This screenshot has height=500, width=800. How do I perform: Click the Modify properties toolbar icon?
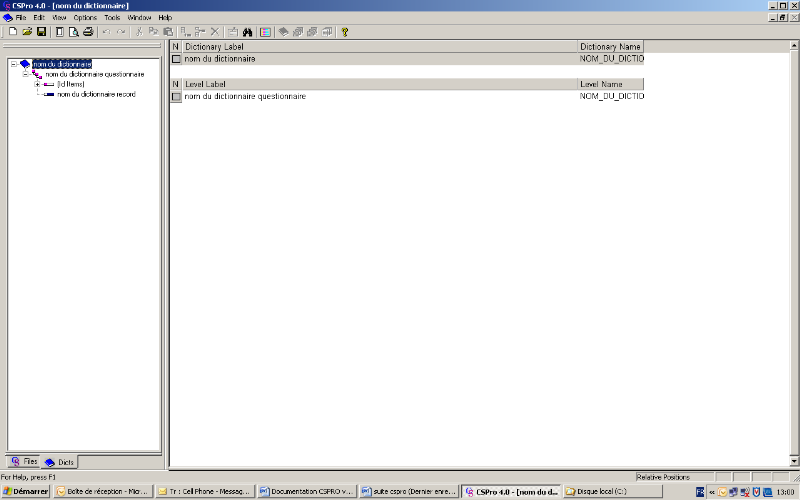click(233, 32)
